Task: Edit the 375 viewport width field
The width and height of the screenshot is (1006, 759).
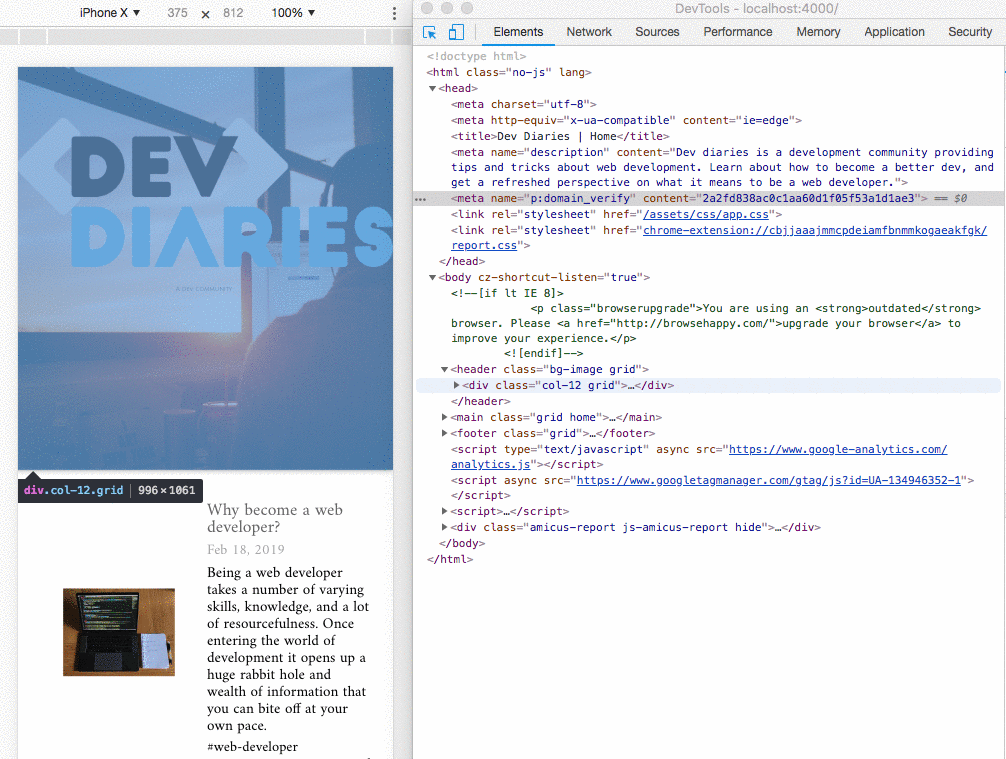Action: 178,13
